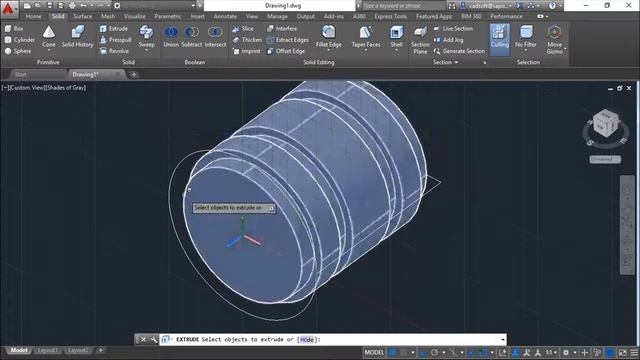
Task: Select the Imprint tool
Action: (x=247, y=51)
